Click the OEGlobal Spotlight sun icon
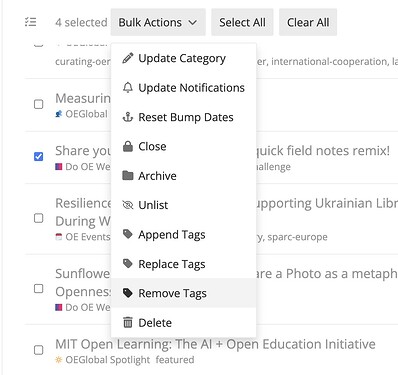The height and width of the screenshot is (375, 398). point(59,360)
